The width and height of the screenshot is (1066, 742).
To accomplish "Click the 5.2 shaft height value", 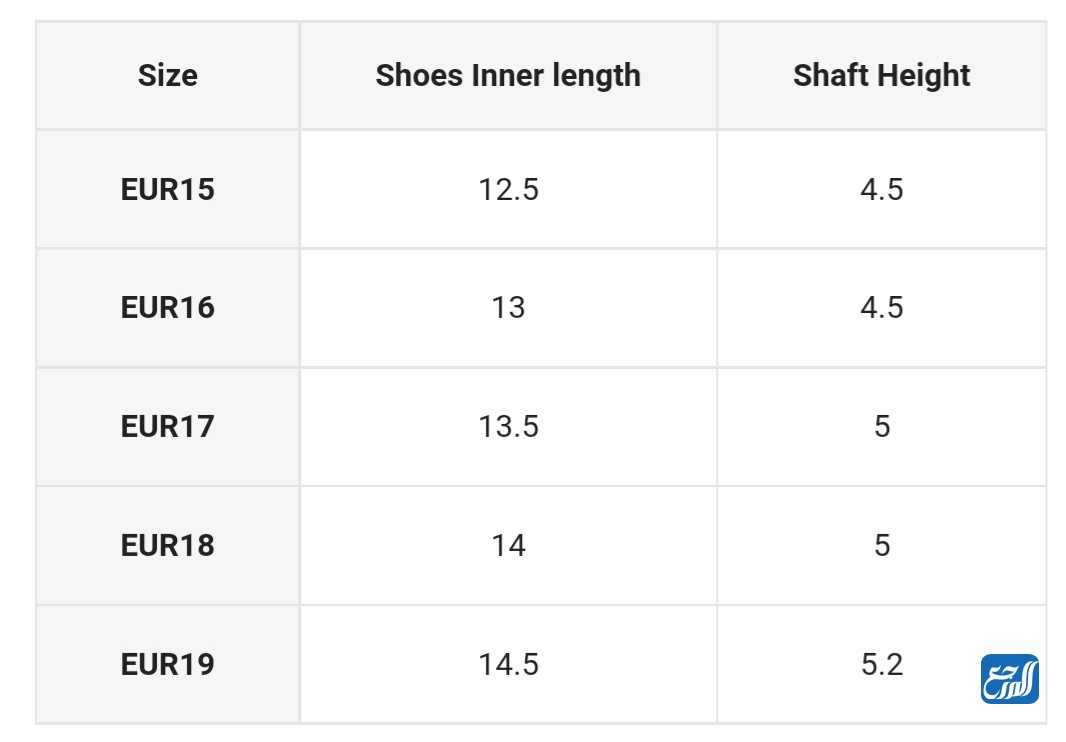I will tap(881, 664).
